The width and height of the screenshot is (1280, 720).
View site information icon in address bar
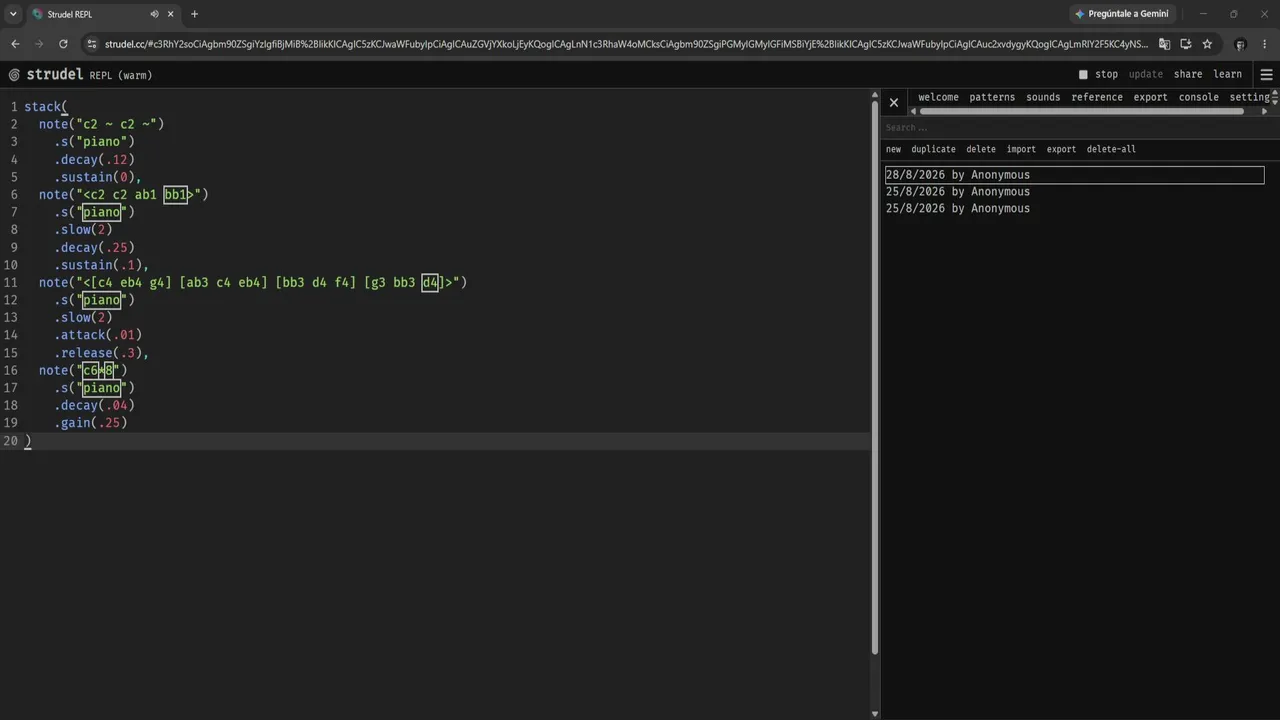pyautogui.click(x=92, y=44)
